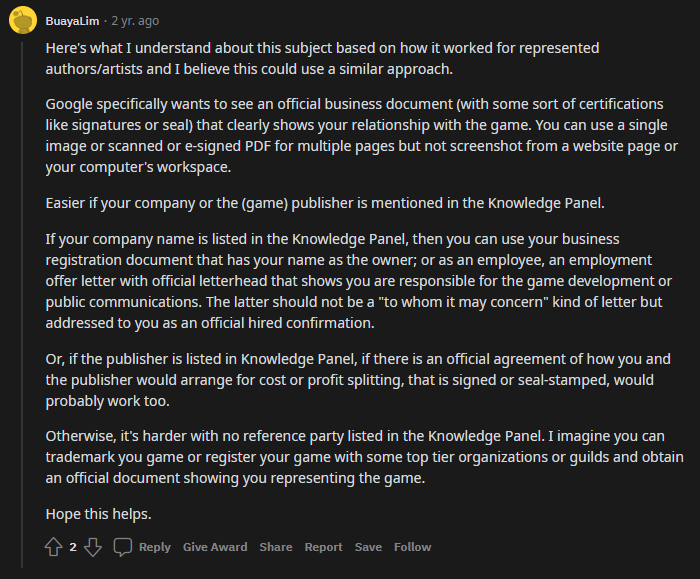Open the BuayaLim username profile link
700x579 pixels.
(x=72, y=21)
